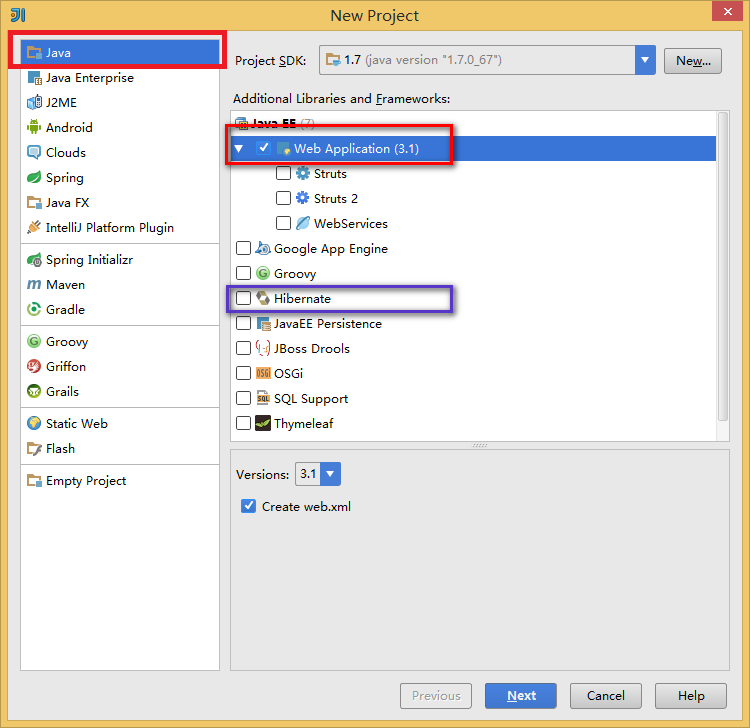Tick the Google App Engine checkbox
This screenshot has width=750, height=728.
(243, 248)
